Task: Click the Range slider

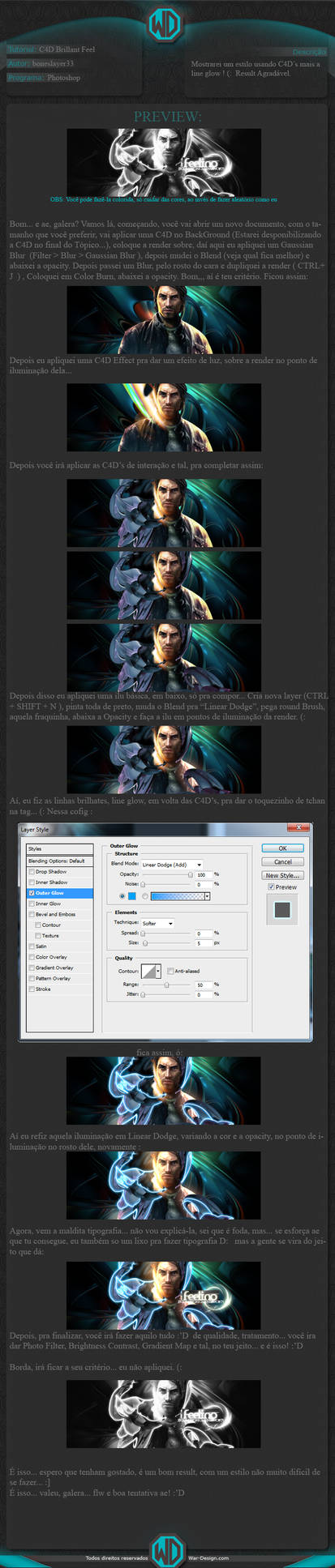Action: (x=168, y=985)
